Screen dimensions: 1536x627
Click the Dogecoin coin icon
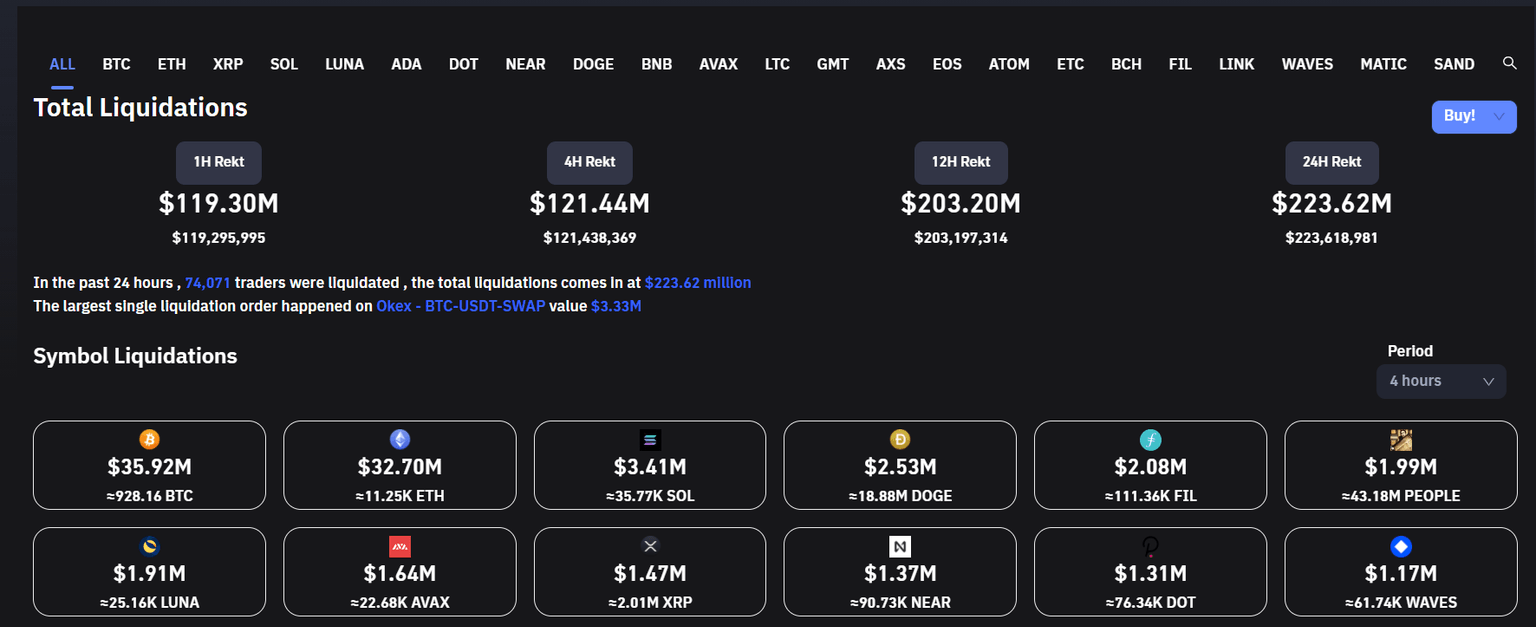click(900, 440)
